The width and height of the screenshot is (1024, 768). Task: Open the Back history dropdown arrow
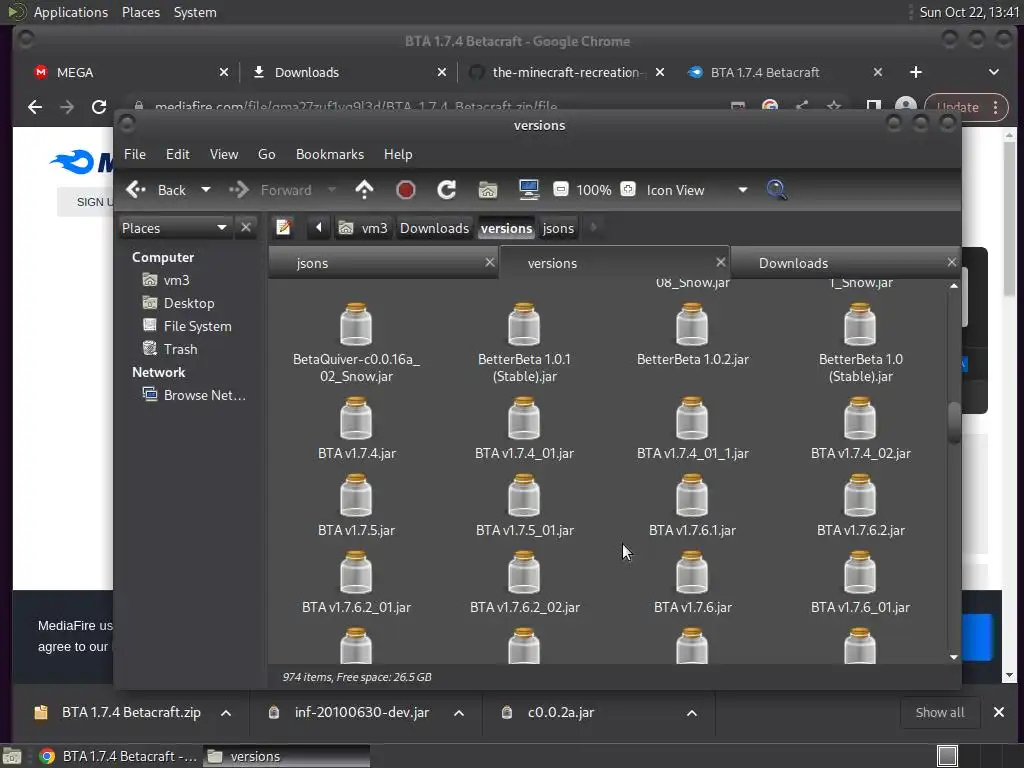(x=206, y=190)
